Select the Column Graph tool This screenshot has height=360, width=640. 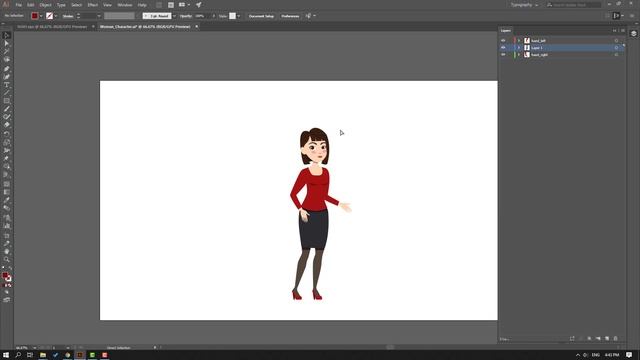(x=7, y=226)
